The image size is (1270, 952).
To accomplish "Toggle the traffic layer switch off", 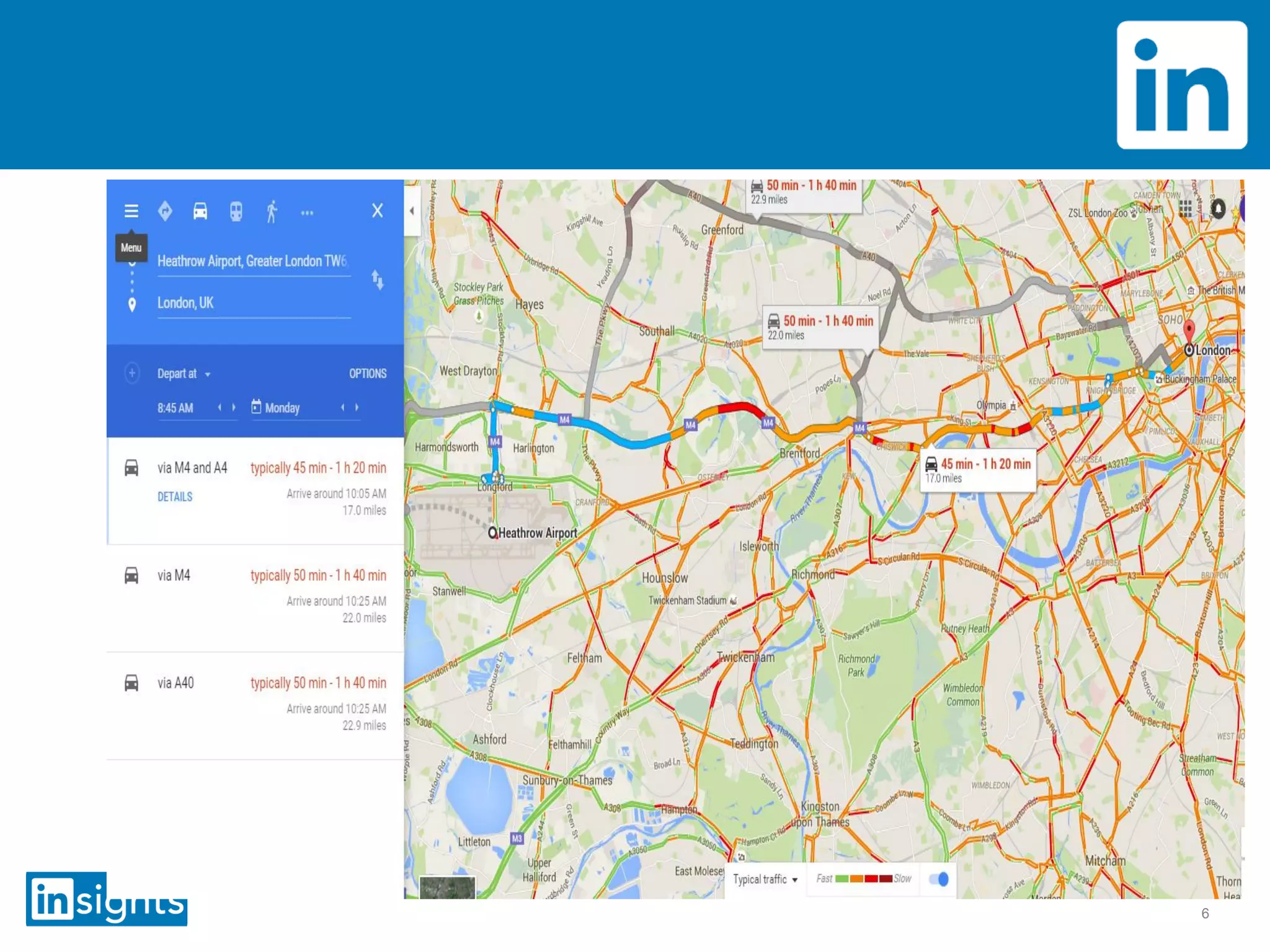I will [939, 879].
